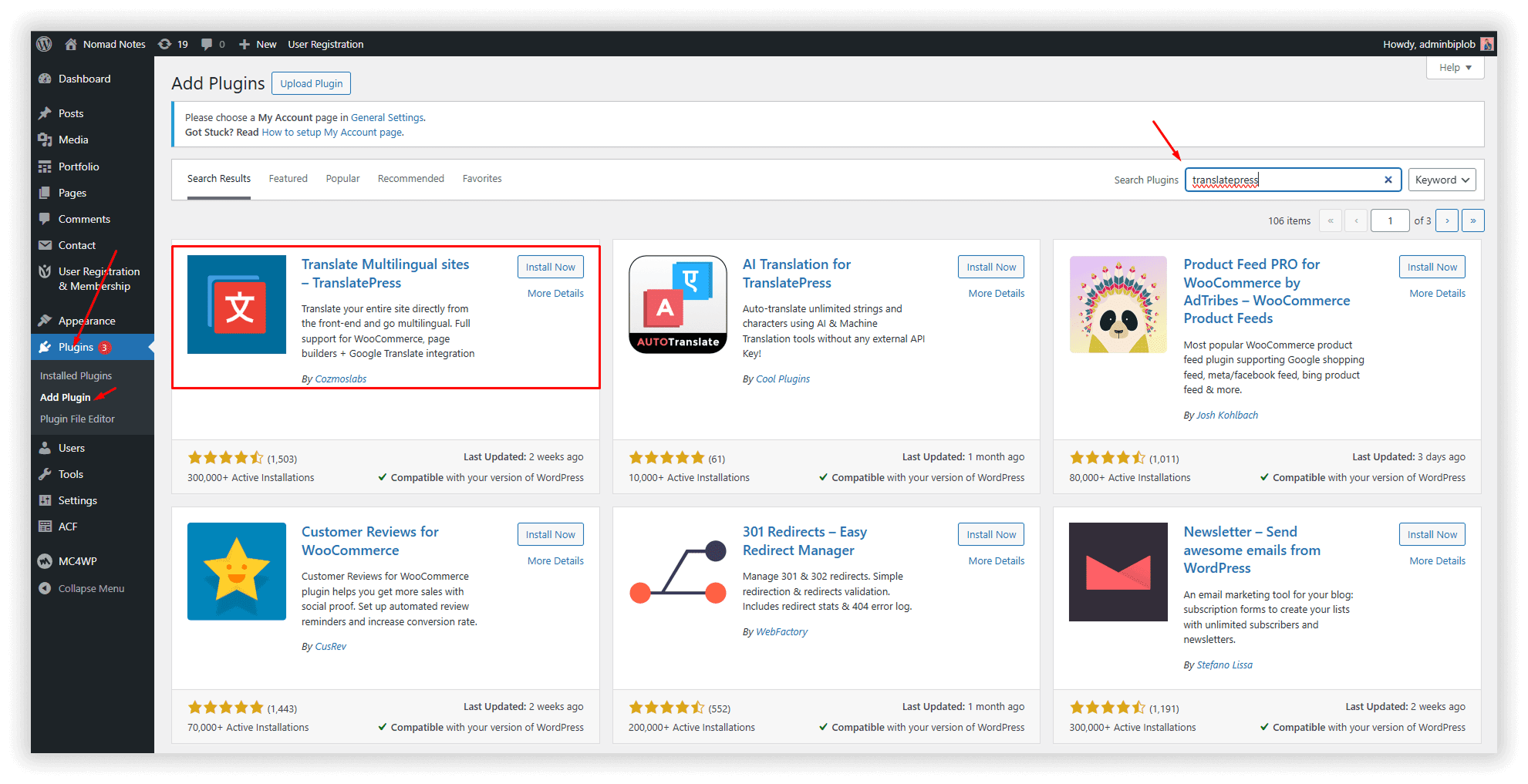Viewport: 1528px width, 784px height.
Task: Open the 19 pending updates icon
Action: pos(164,44)
